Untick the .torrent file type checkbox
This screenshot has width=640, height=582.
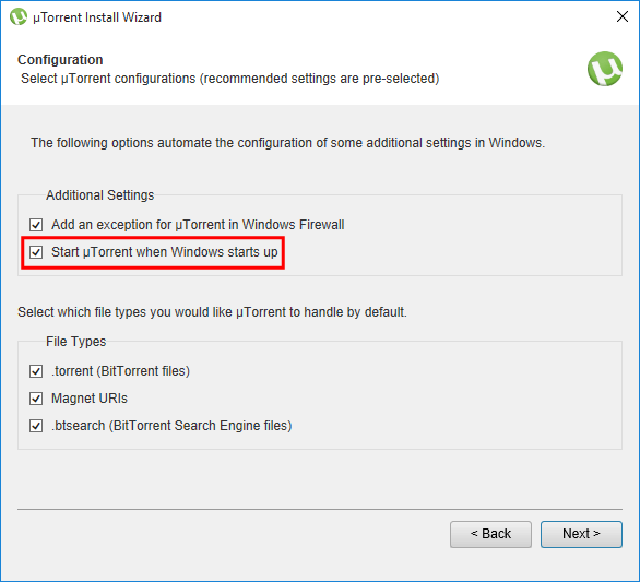(37, 371)
